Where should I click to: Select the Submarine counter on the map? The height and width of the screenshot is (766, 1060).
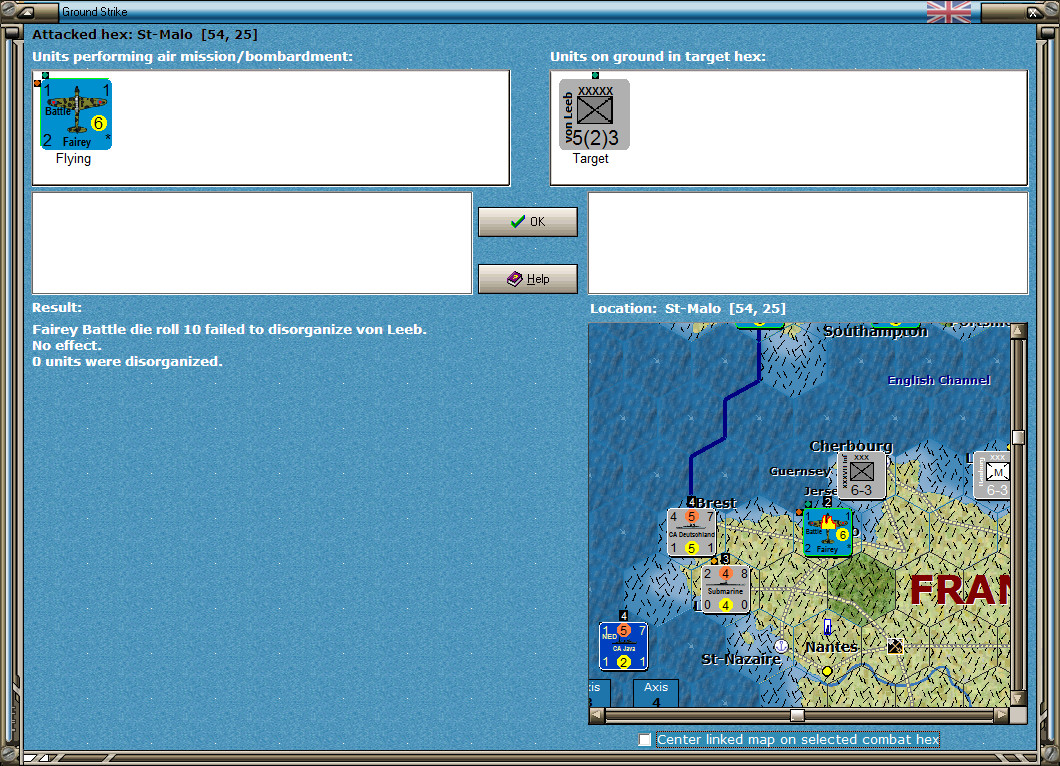tap(725, 590)
